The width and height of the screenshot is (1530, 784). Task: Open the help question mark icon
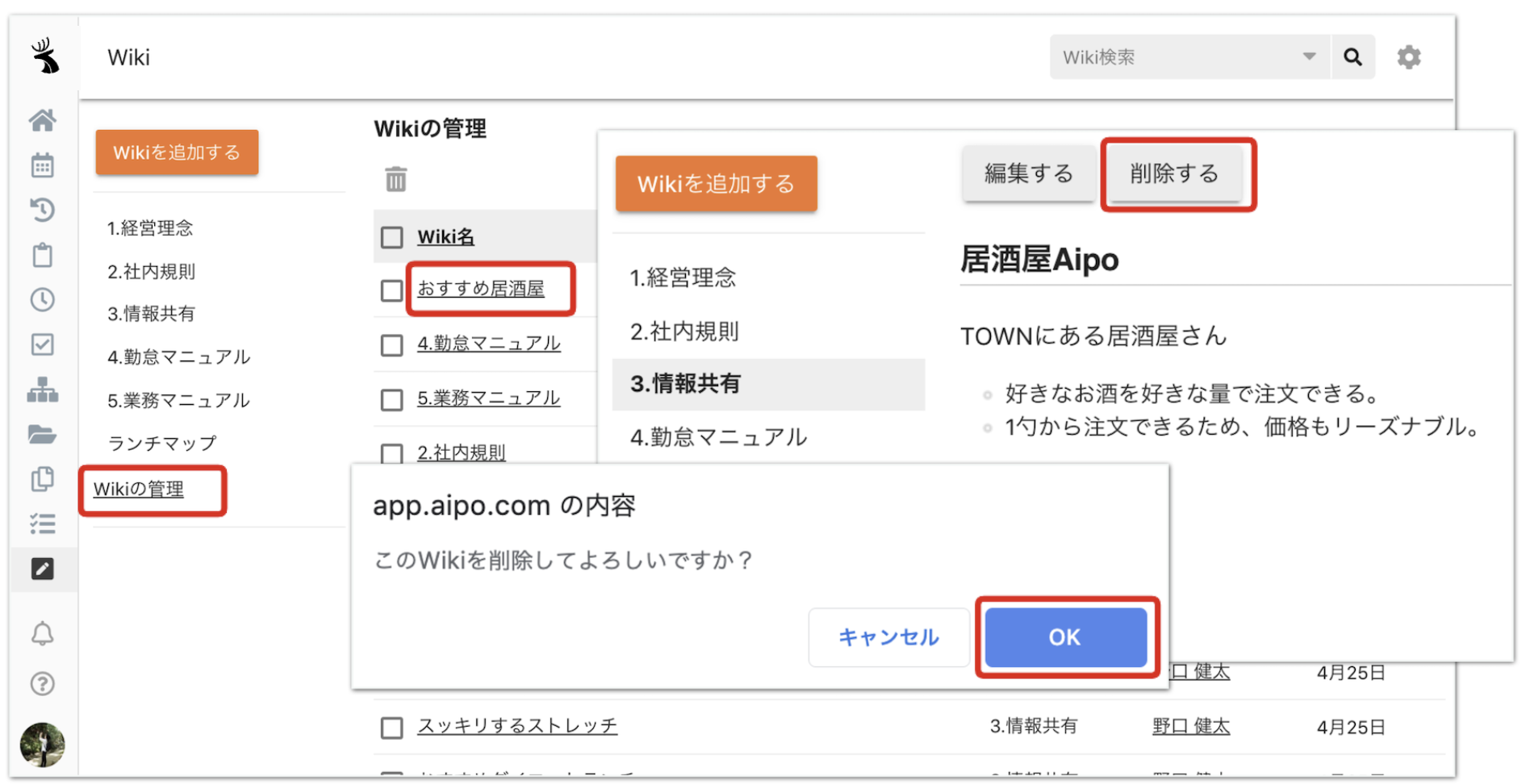(43, 684)
